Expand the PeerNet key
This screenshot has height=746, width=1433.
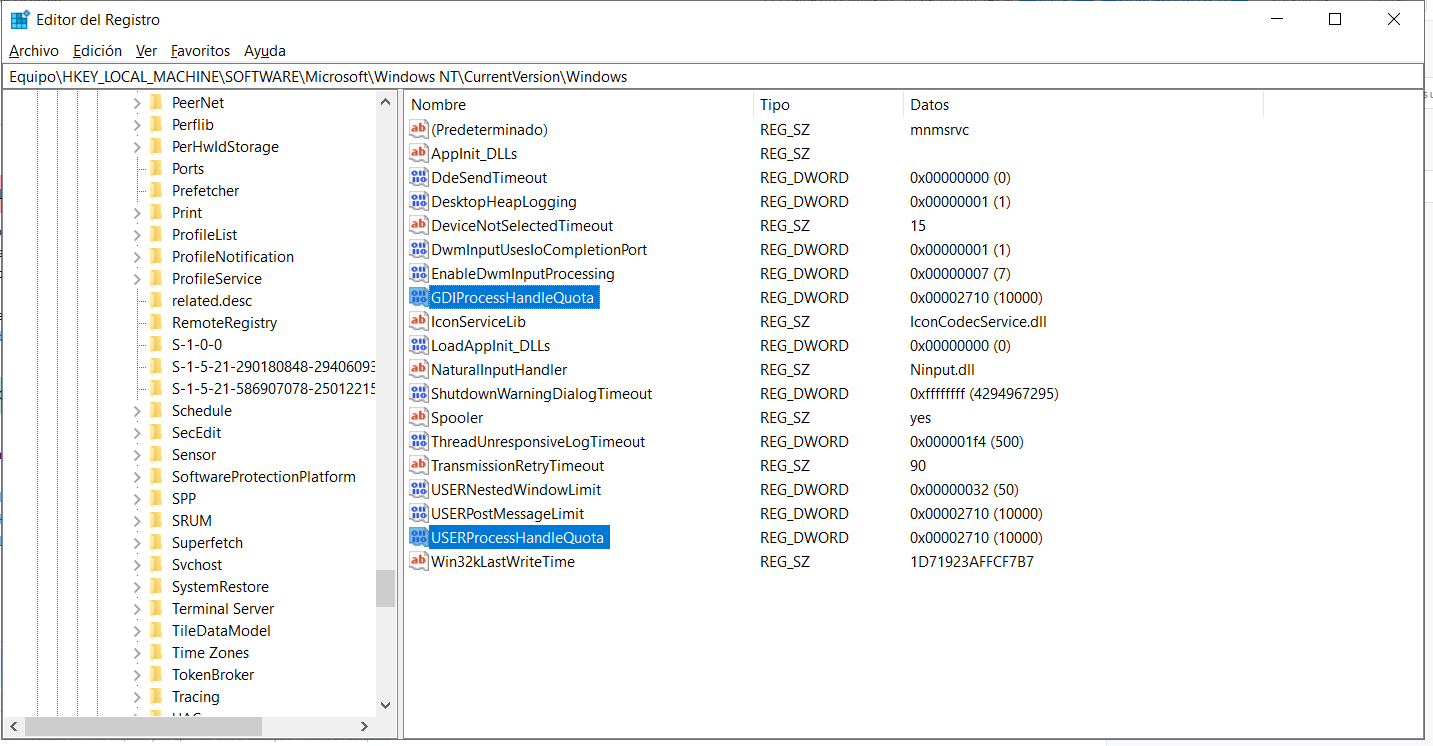[x=137, y=102]
